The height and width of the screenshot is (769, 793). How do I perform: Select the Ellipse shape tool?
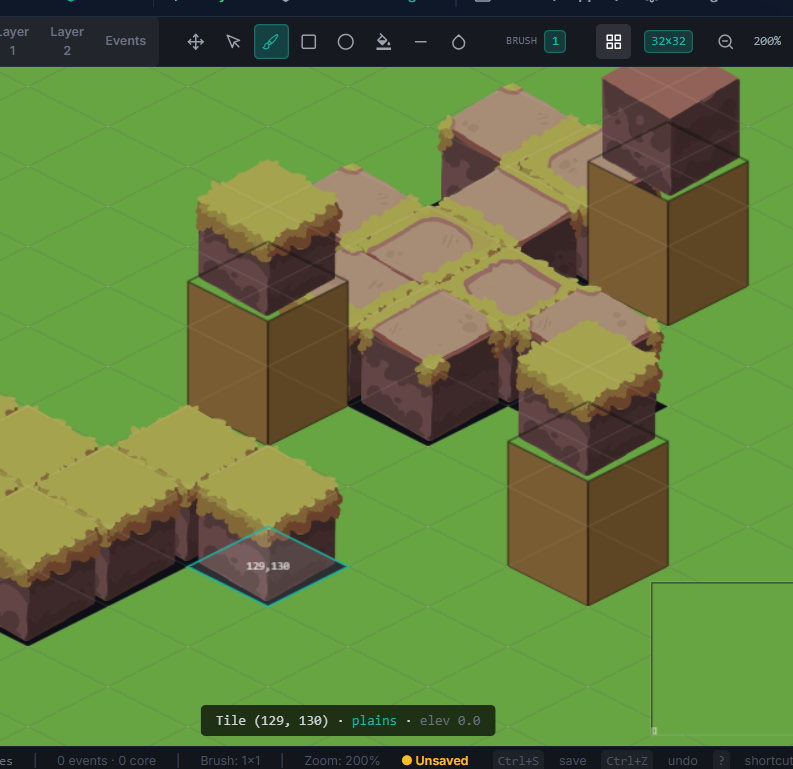pos(346,41)
